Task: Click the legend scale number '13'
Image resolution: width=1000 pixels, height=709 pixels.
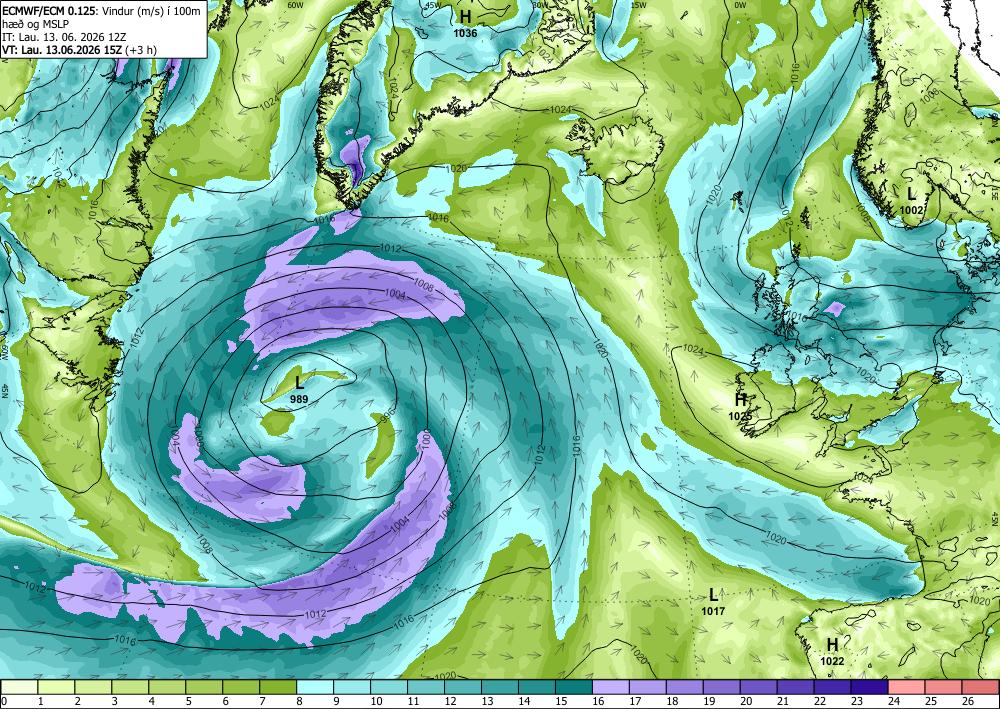Action: tap(488, 702)
